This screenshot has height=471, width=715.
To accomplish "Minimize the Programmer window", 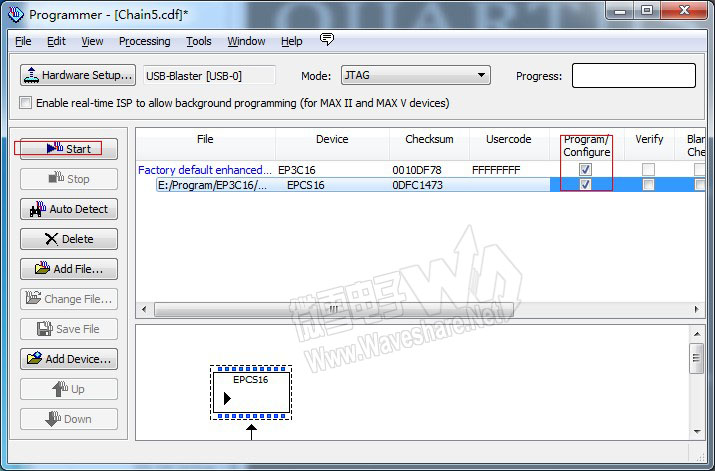I will (x=620, y=10).
